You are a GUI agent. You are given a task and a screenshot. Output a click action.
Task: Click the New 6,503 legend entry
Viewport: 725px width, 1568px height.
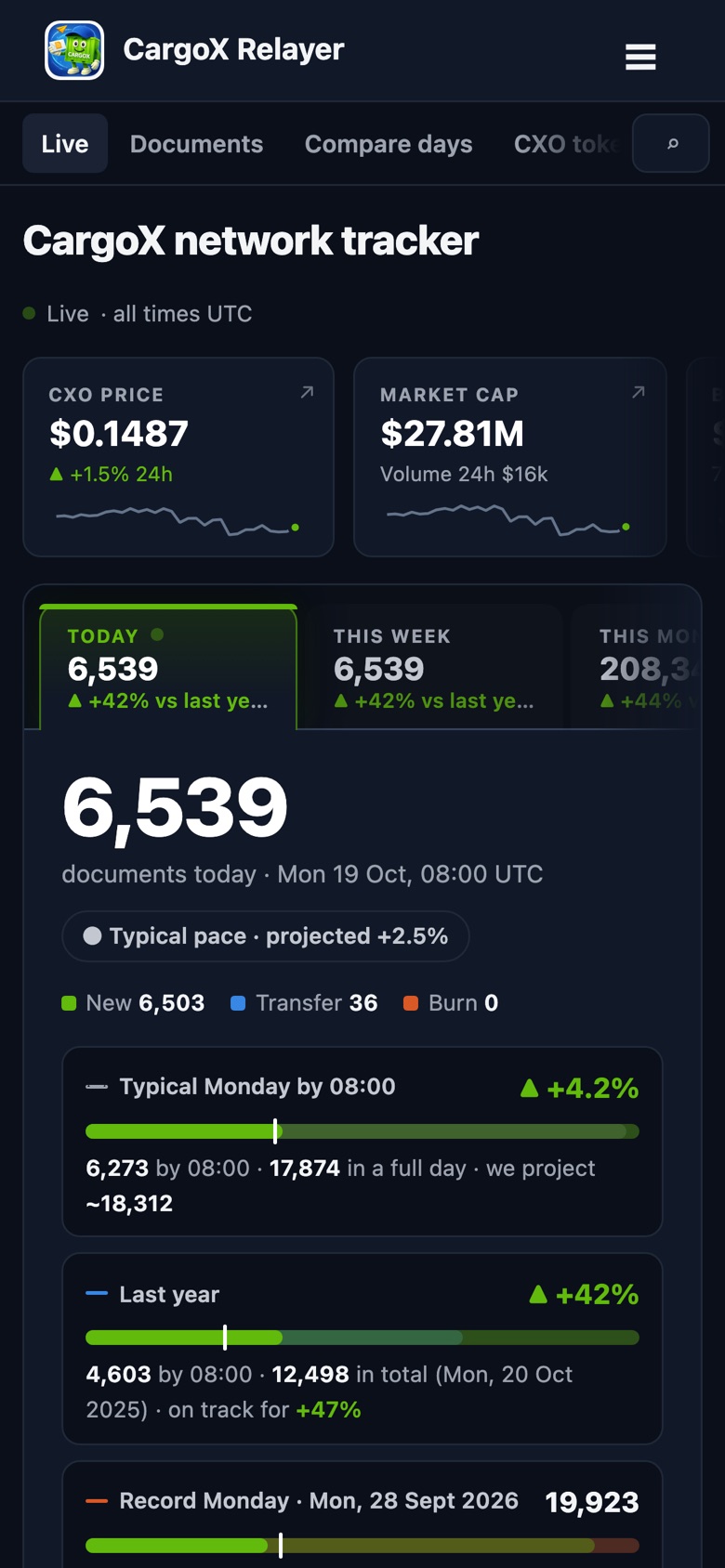coord(133,1003)
